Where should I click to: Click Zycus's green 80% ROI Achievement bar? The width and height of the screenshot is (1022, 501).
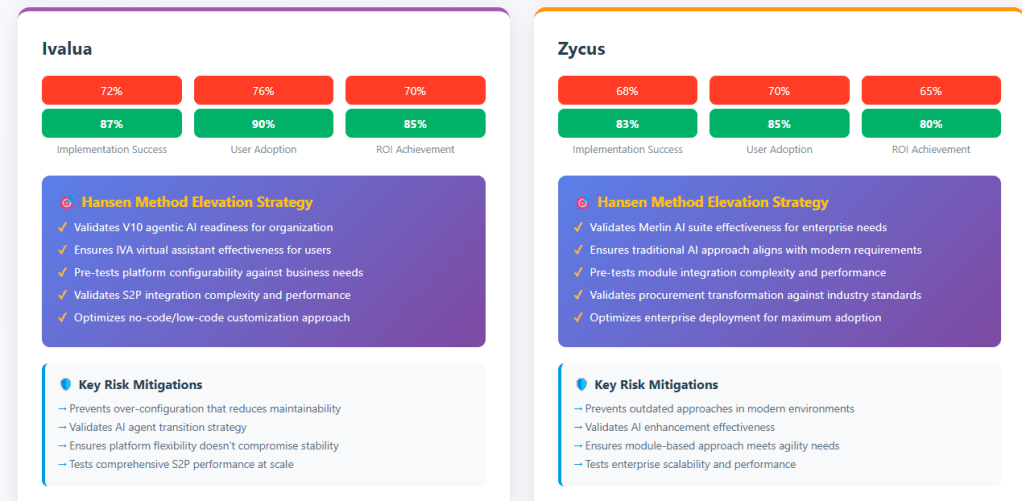[x=931, y=124]
